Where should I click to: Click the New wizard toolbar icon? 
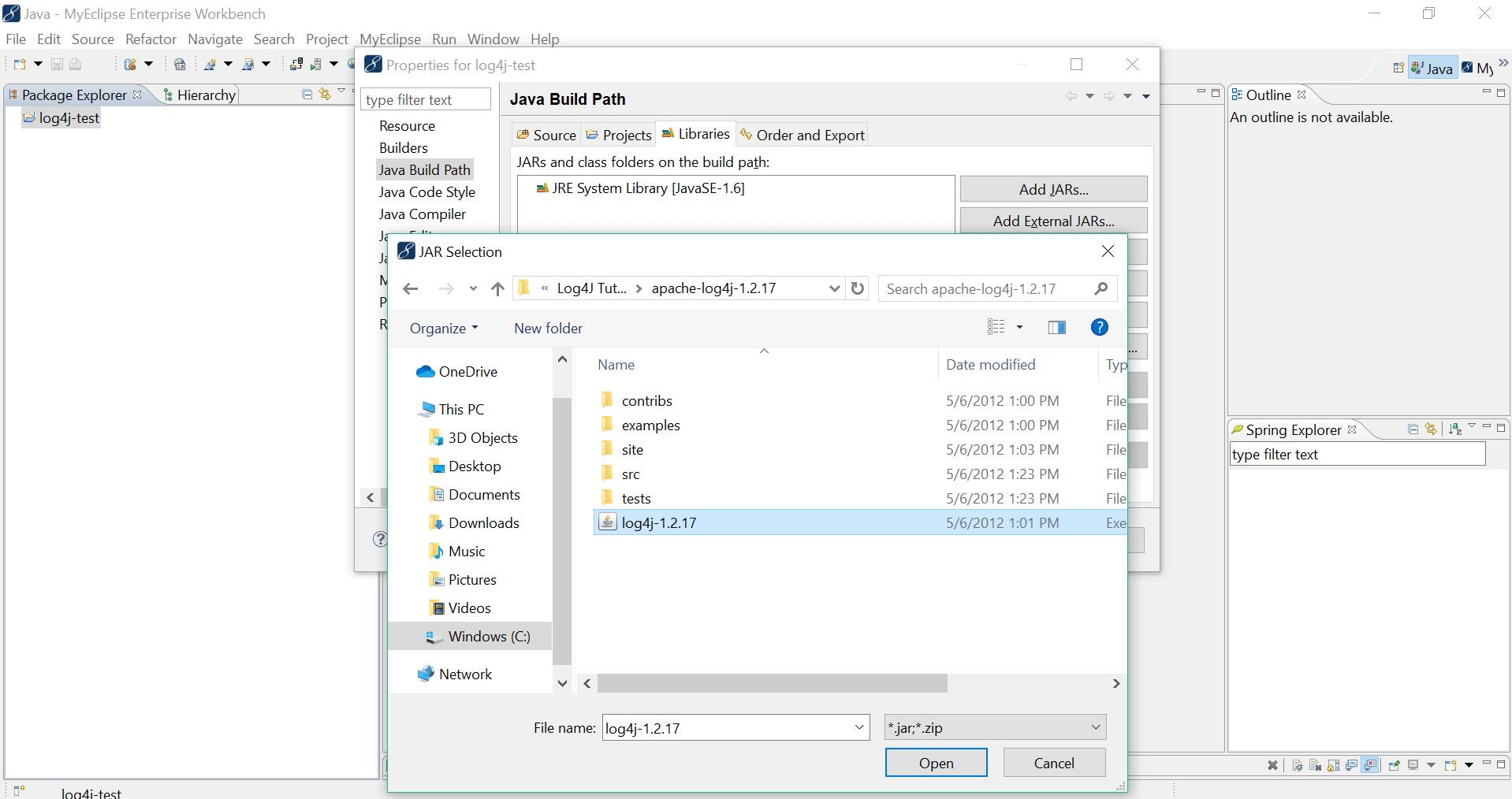[x=20, y=64]
